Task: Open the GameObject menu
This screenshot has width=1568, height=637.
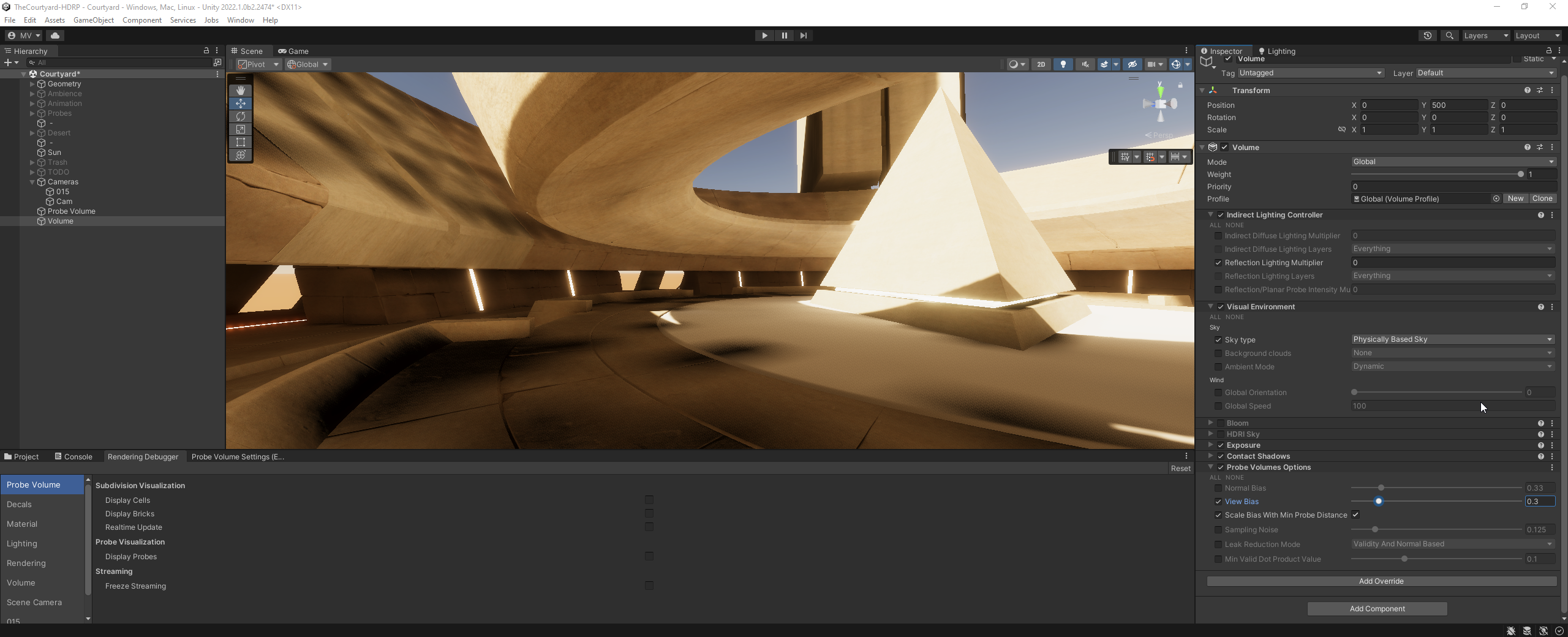Action: [x=93, y=20]
